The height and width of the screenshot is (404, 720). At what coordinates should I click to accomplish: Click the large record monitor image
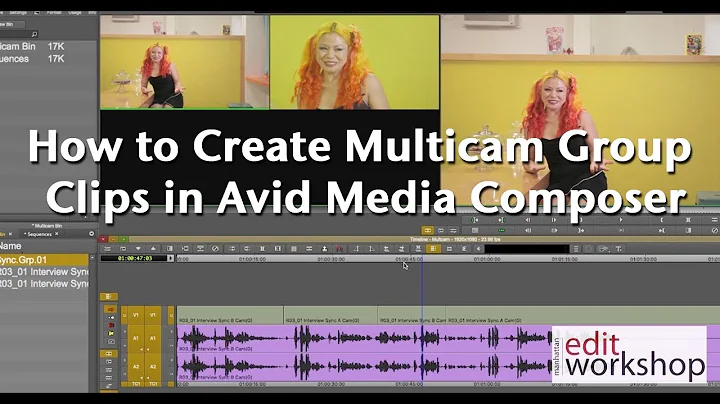(580, 110)
